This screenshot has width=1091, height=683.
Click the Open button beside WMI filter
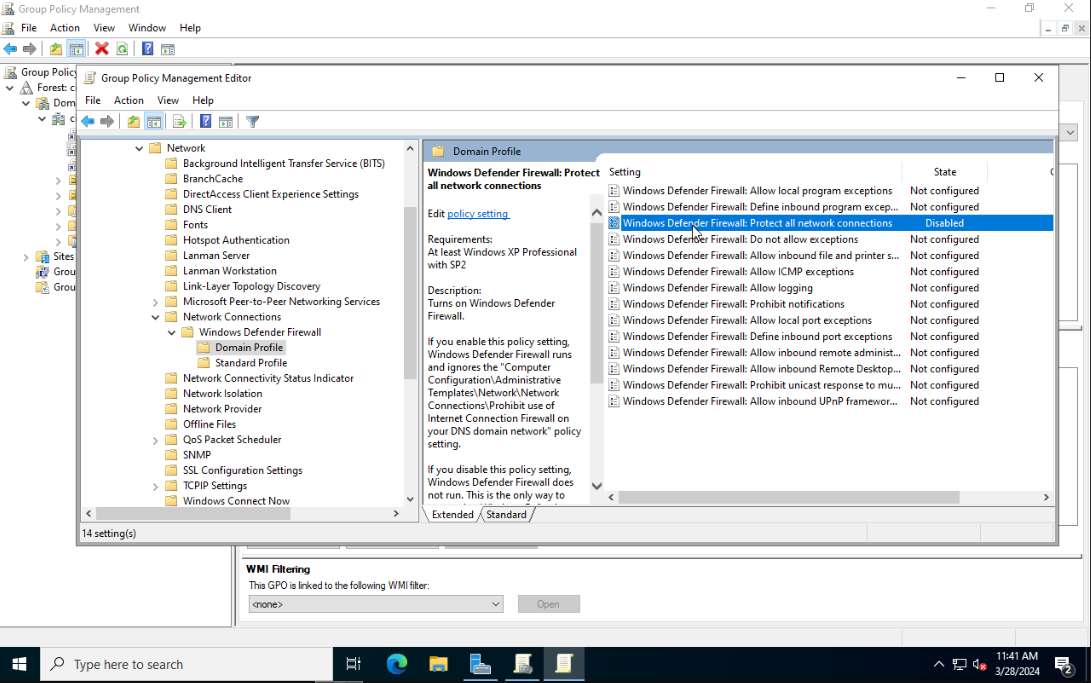click(548, 604)
